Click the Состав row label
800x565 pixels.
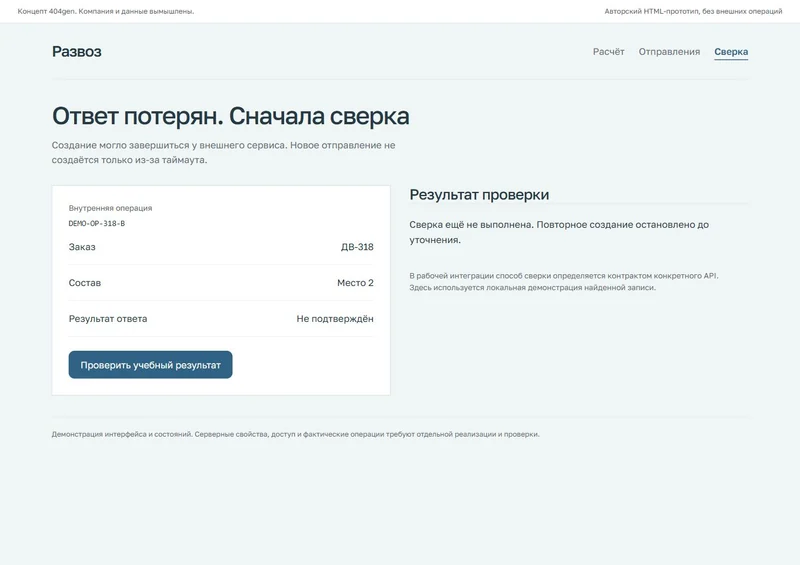click(85, 283)
